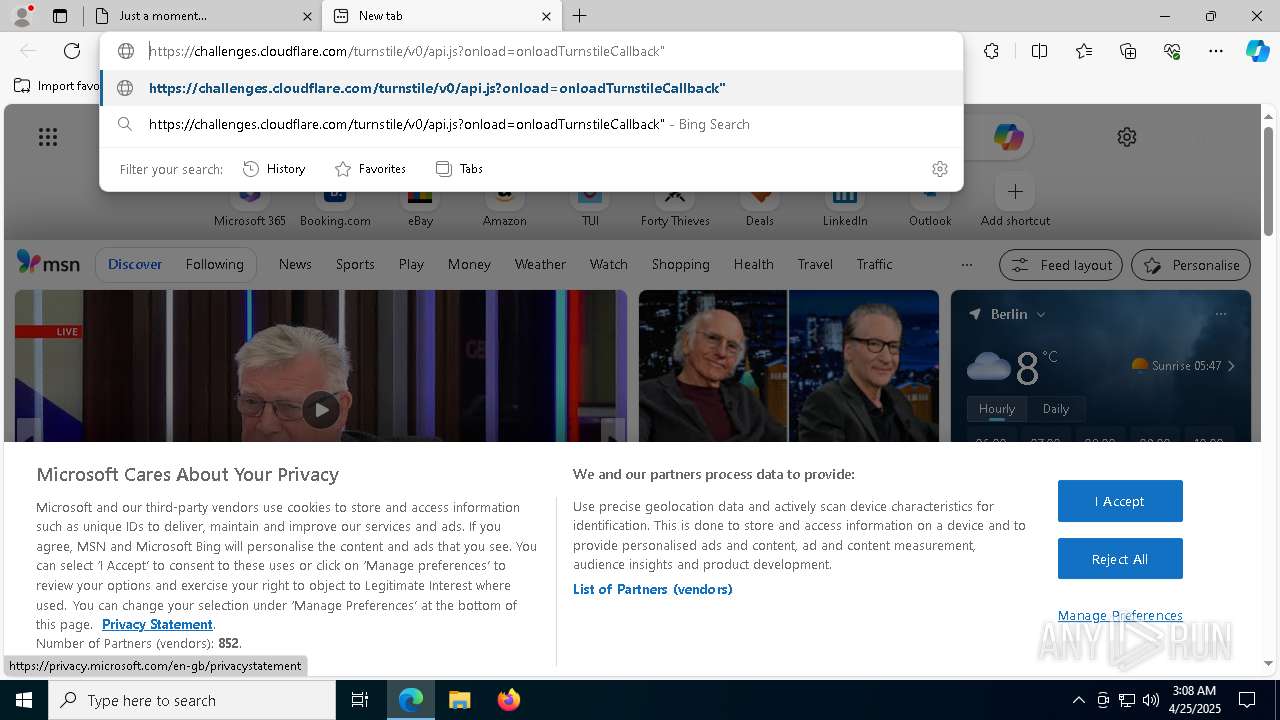Open the apps grid launcher on new tab page
The image size is (1280, 720).
pos(48,137)
